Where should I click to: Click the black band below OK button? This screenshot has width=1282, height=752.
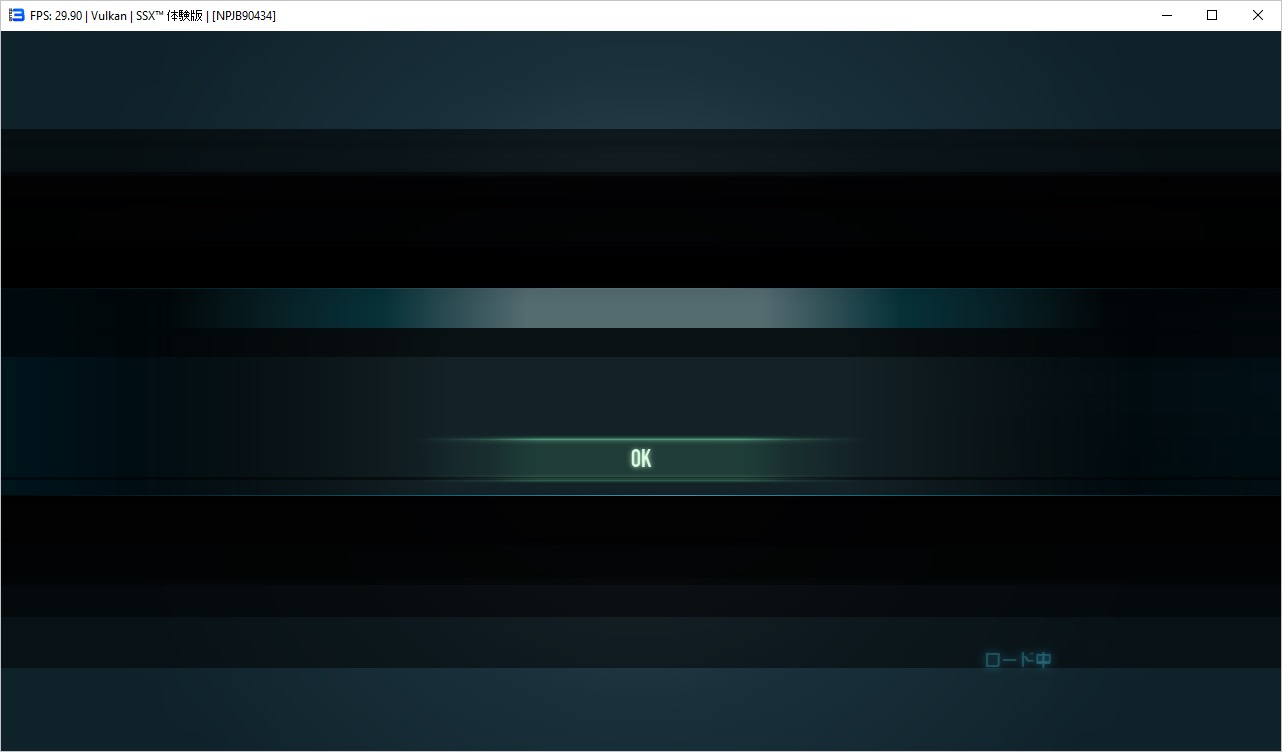click(x=640, y=540)
